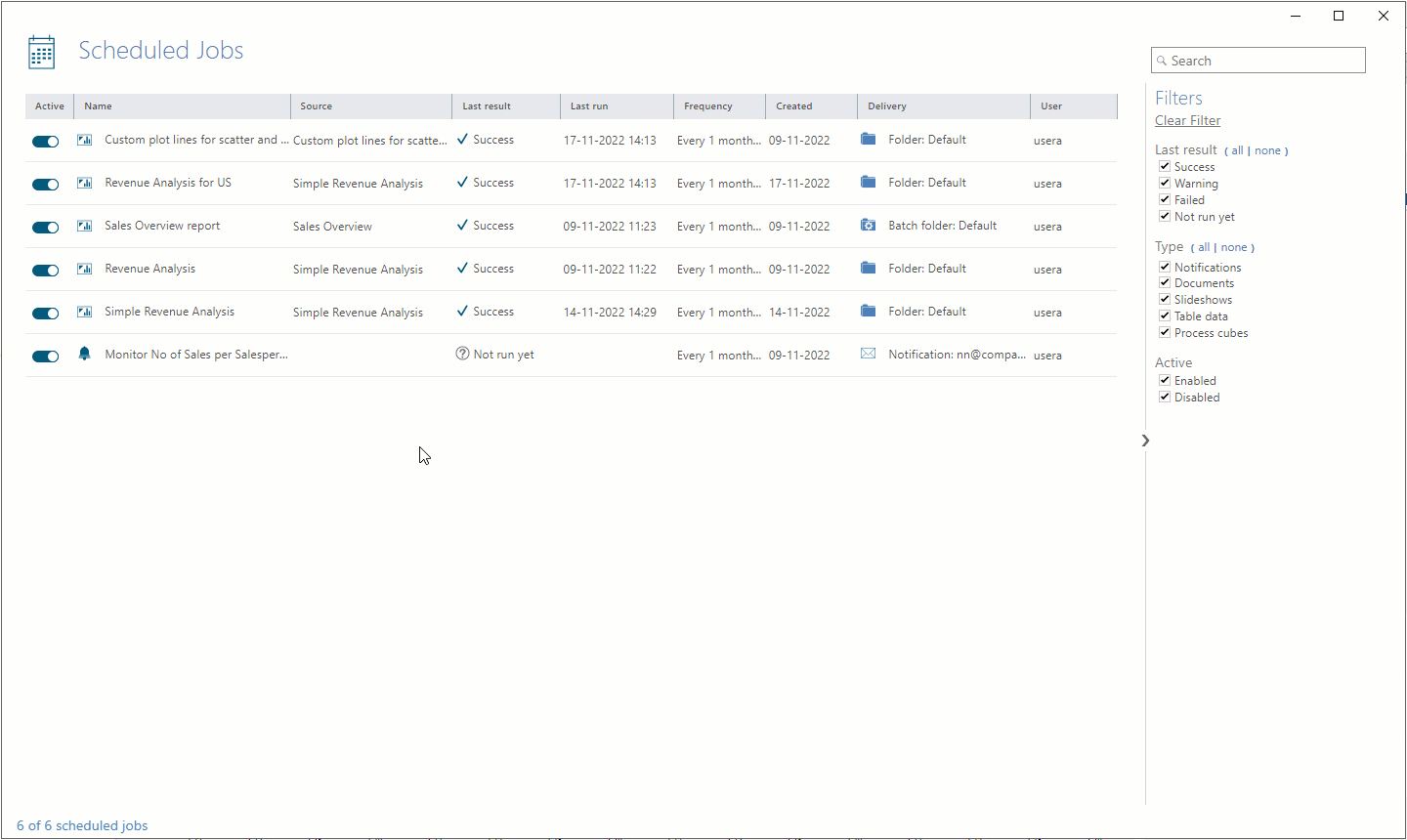Screen dimensions: 1407x840
Task: Select all in Type filter
Action: [x=1204, y=247]
